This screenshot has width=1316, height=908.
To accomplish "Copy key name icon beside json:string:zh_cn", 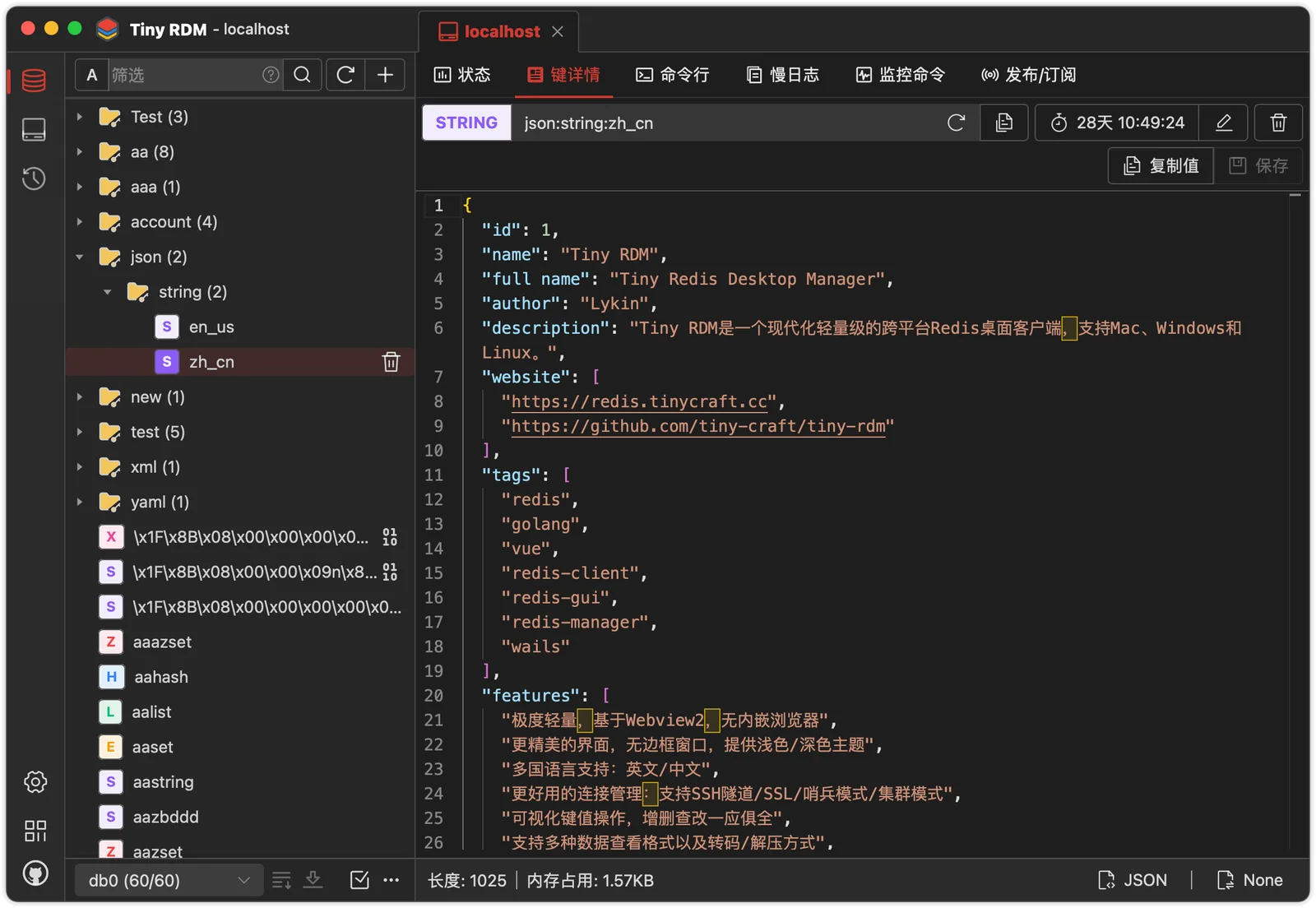I will 1003,123.
